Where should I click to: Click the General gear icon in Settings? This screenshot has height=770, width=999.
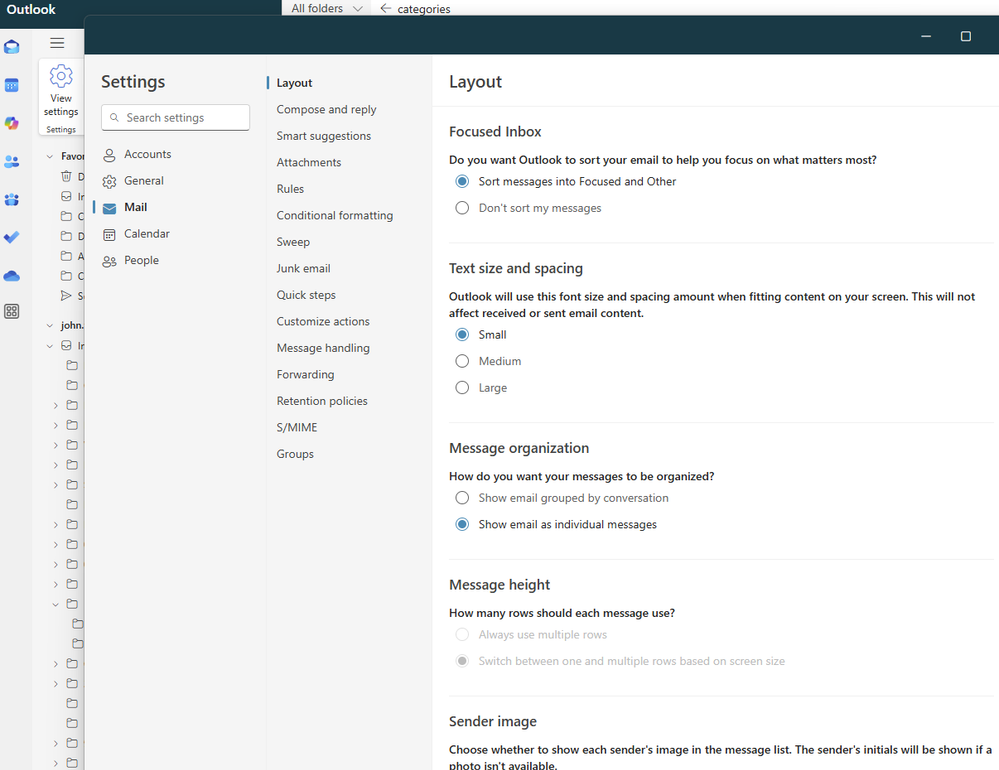(x=110, y=182)
